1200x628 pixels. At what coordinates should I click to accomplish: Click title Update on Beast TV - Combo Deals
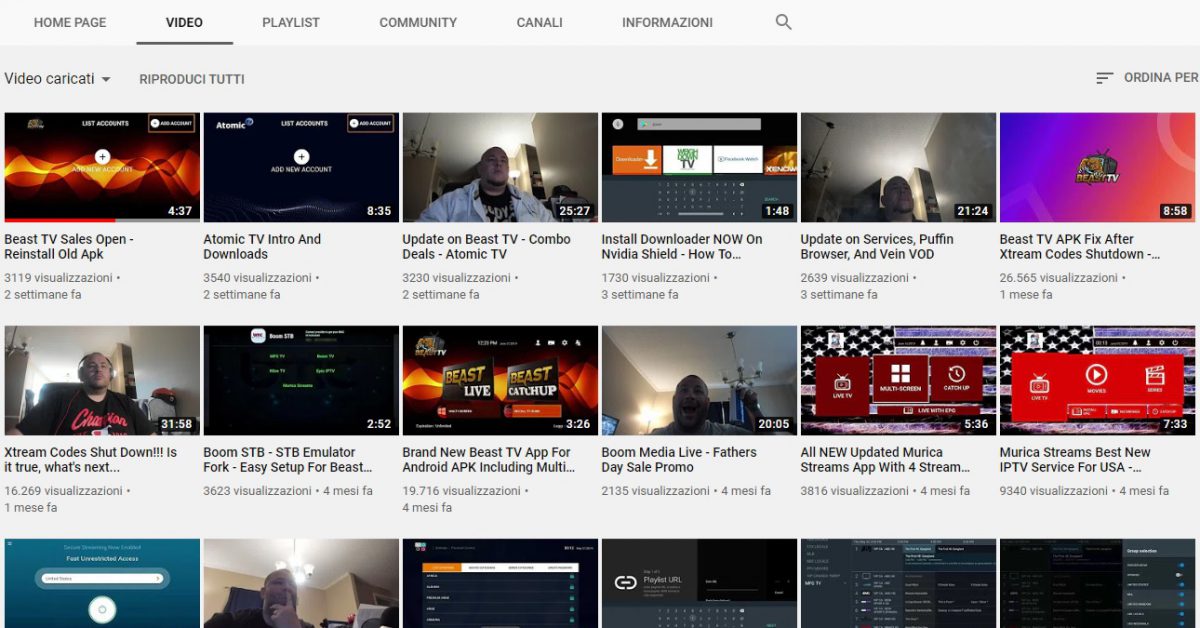(486, 247)
